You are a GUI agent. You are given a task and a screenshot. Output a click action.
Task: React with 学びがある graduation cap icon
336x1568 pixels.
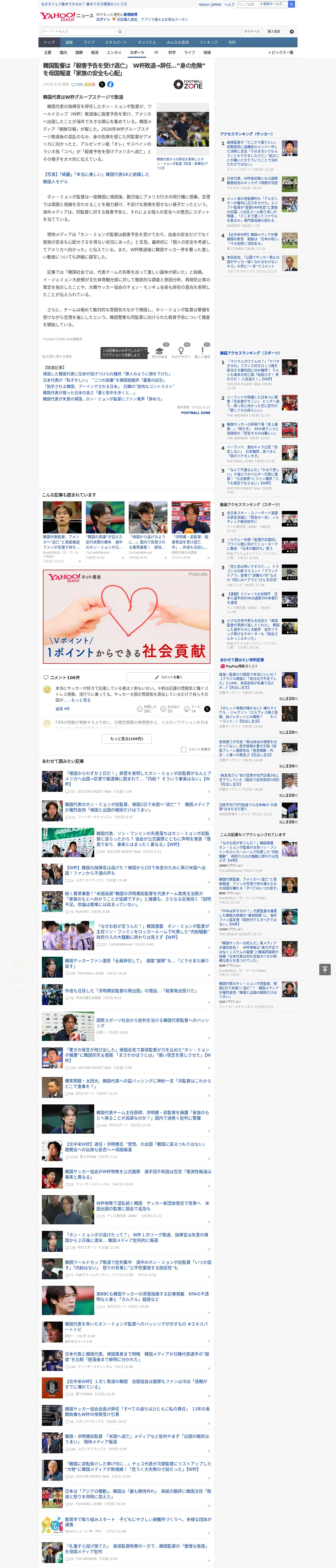tap(160, 351)
